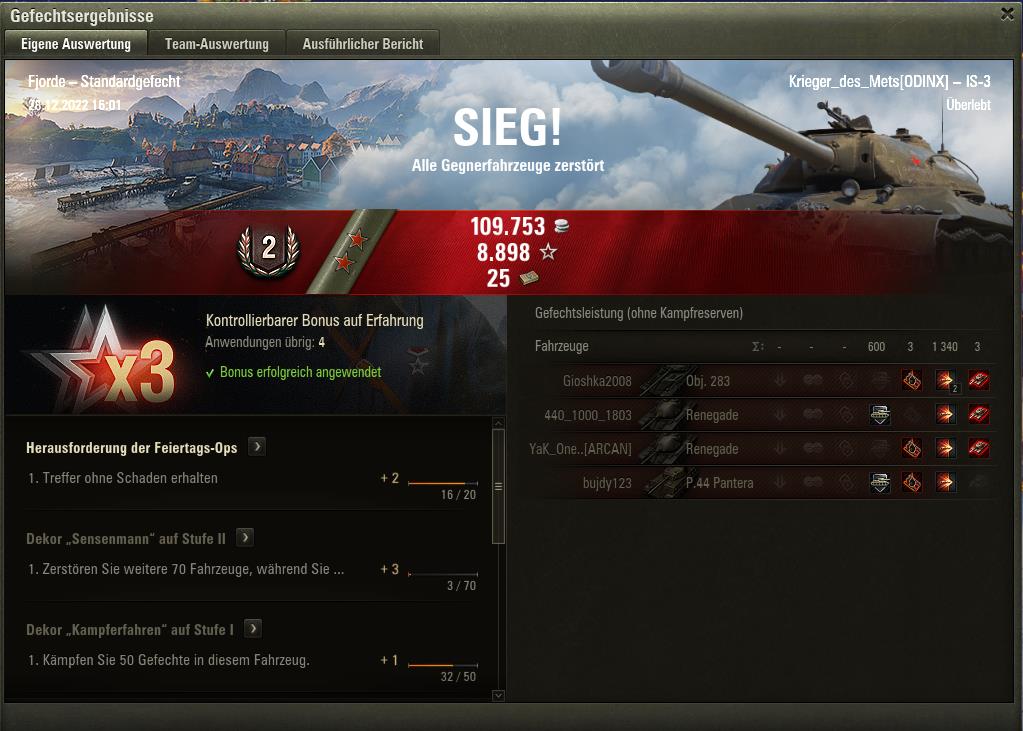Image resolution: width=1023 pixels, height=731 pixels.
Task: Select the Eigene Auswertung tab
Action: click(76, 44)
